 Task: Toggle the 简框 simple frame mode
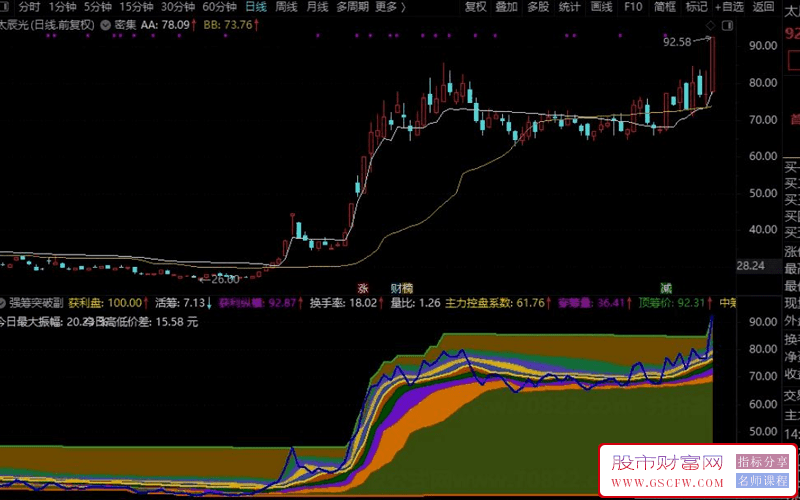pyautogui.click(x=665, y=7)
